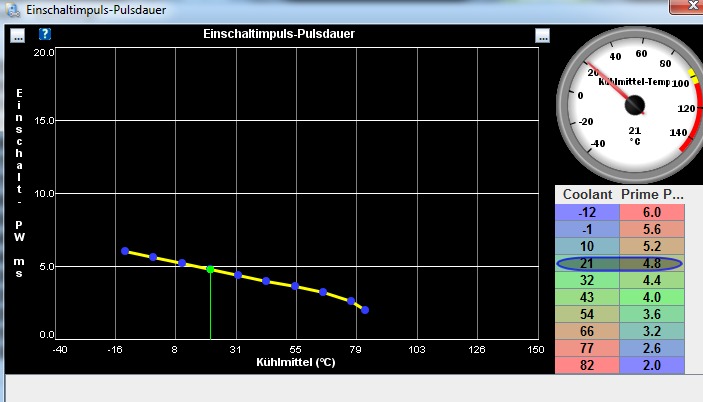Click the Kühlmittel-Temp gauge

click(x=628, y=103)
